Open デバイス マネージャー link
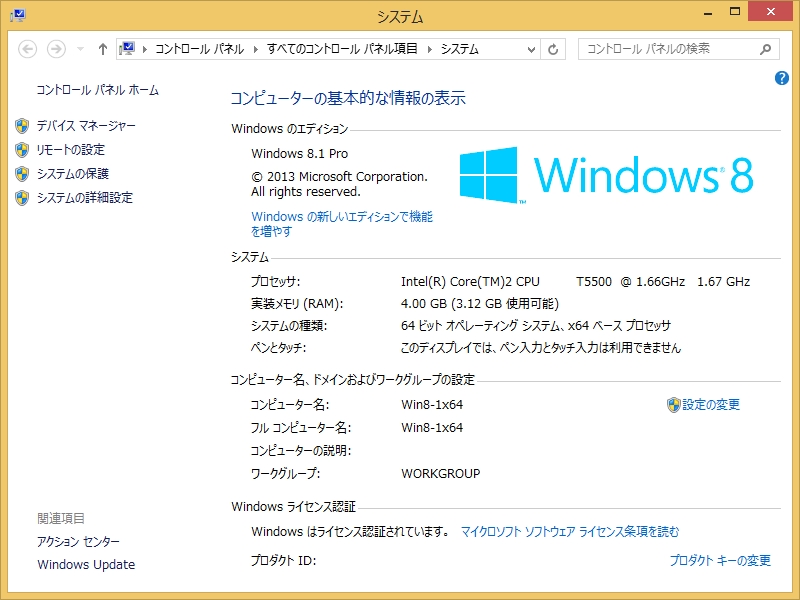 [86, 126]
